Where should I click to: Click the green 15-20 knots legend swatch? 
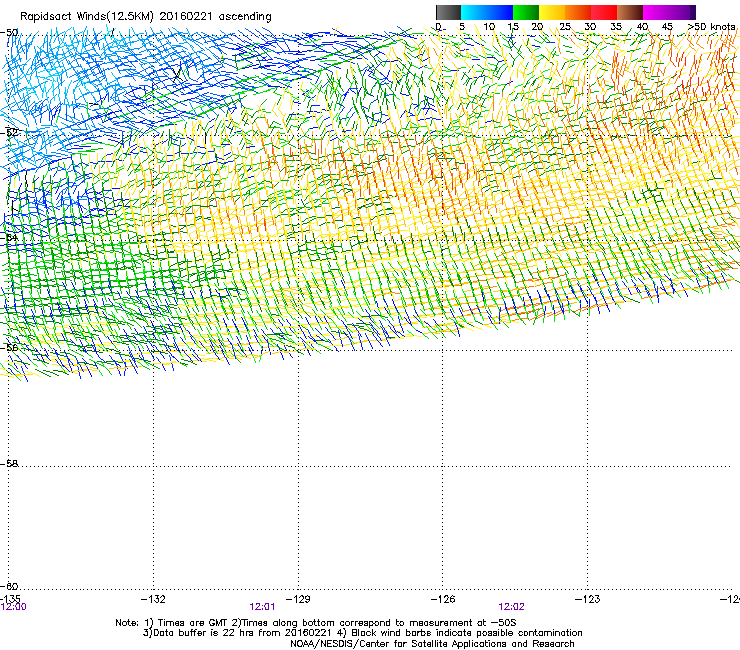coord(526,12)
